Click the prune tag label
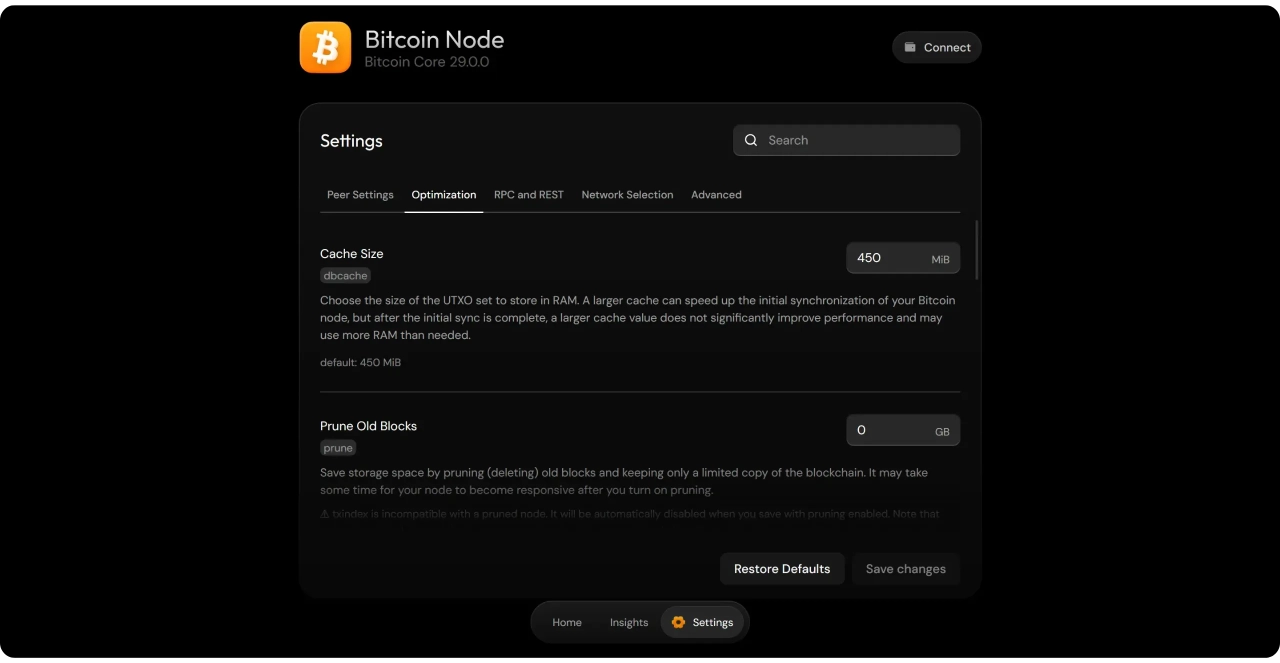The width and height of the screenshot is (1280, 663). [338, 448]
